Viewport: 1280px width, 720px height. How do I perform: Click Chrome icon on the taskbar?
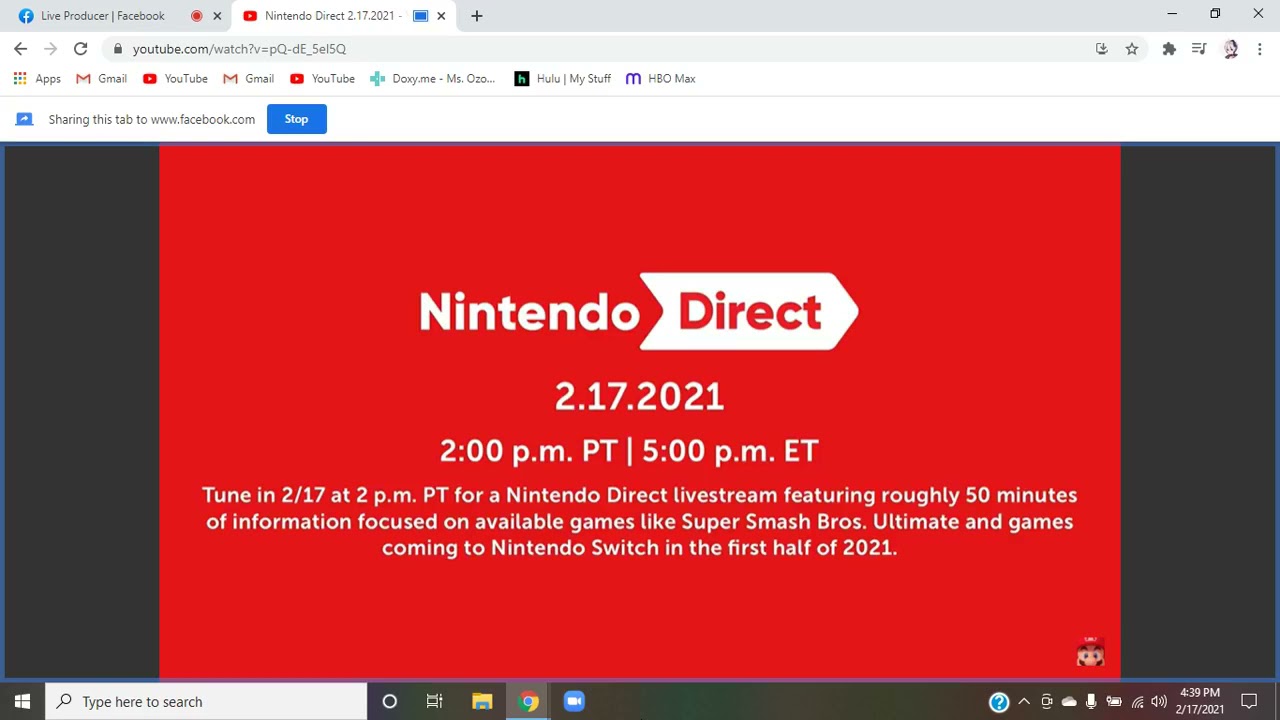pos(529,701)
